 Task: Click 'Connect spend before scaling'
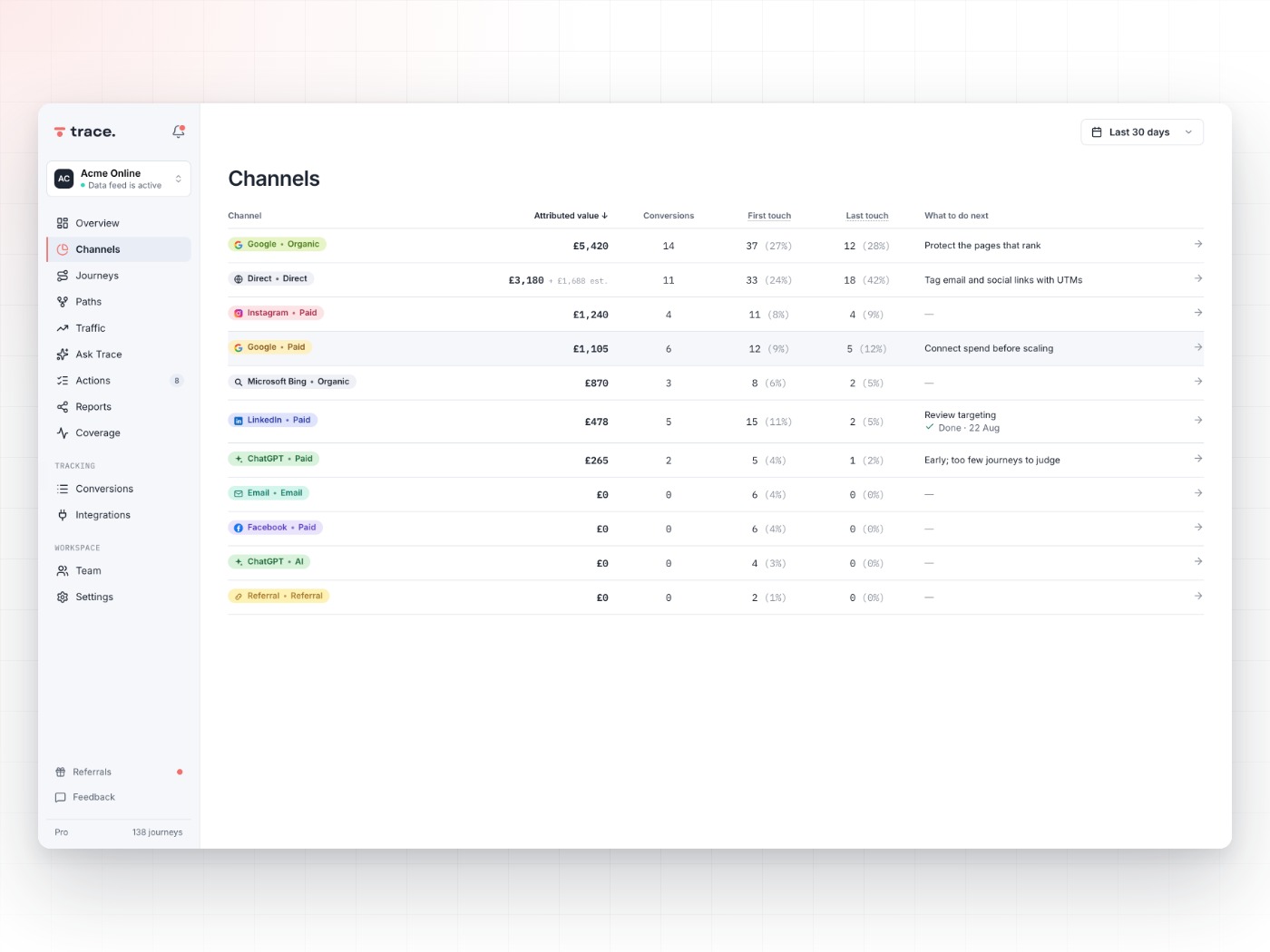pyautogui.click(x=989, y=348)
